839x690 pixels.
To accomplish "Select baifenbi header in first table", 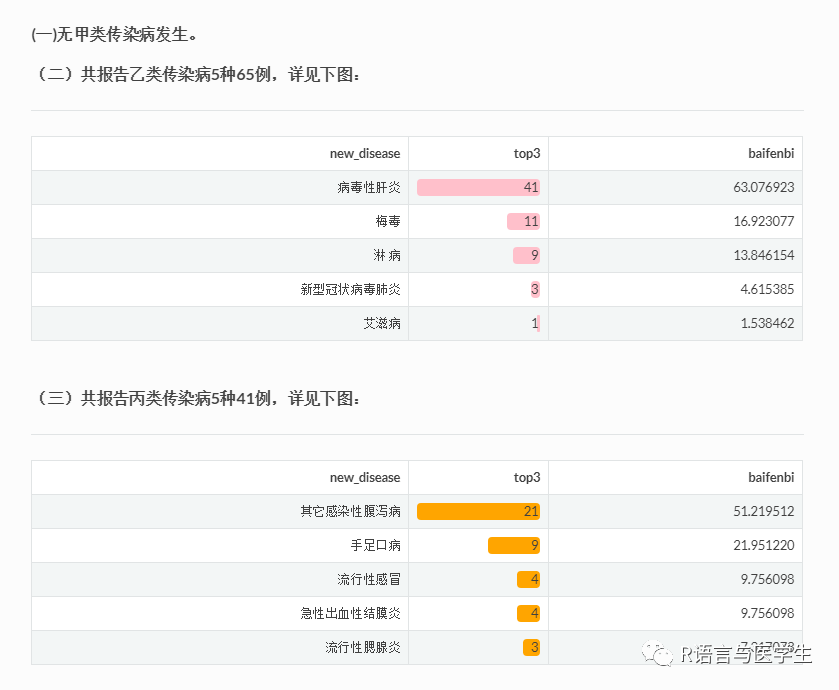I will tap(771, 154).
